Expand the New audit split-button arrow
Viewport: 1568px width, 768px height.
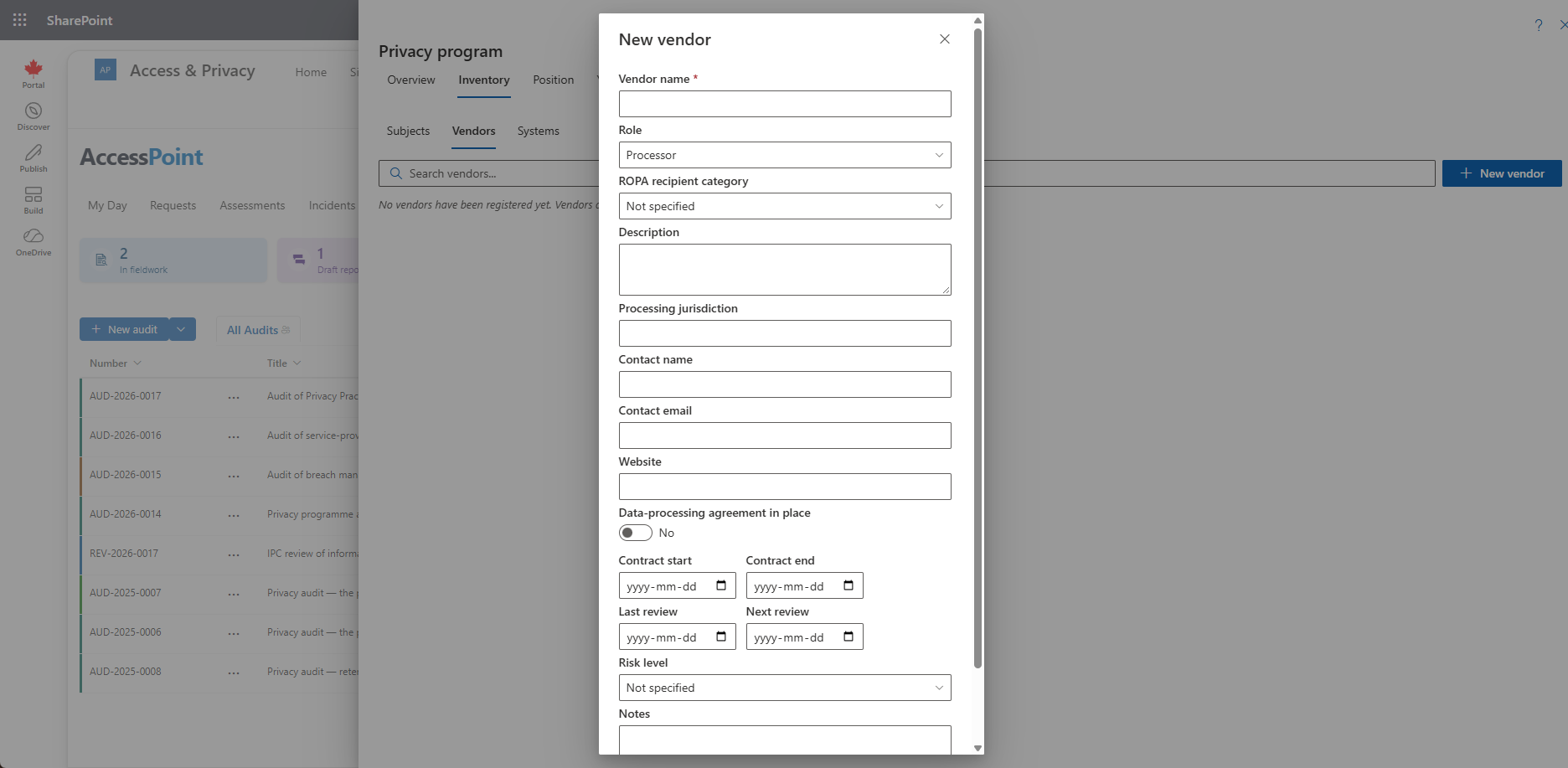tap(182, 329)
